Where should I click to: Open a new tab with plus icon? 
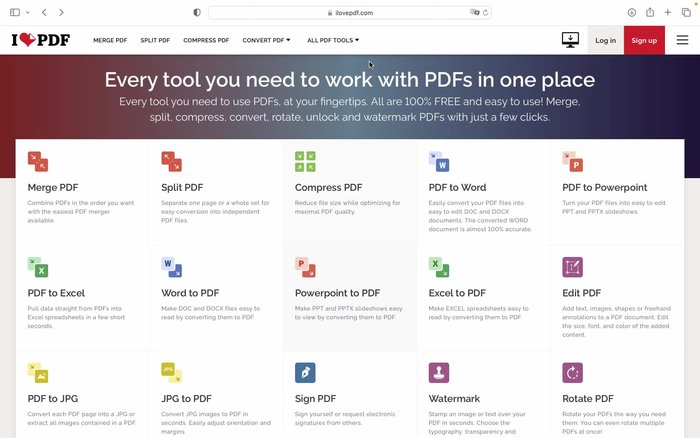tap(667, 13)
